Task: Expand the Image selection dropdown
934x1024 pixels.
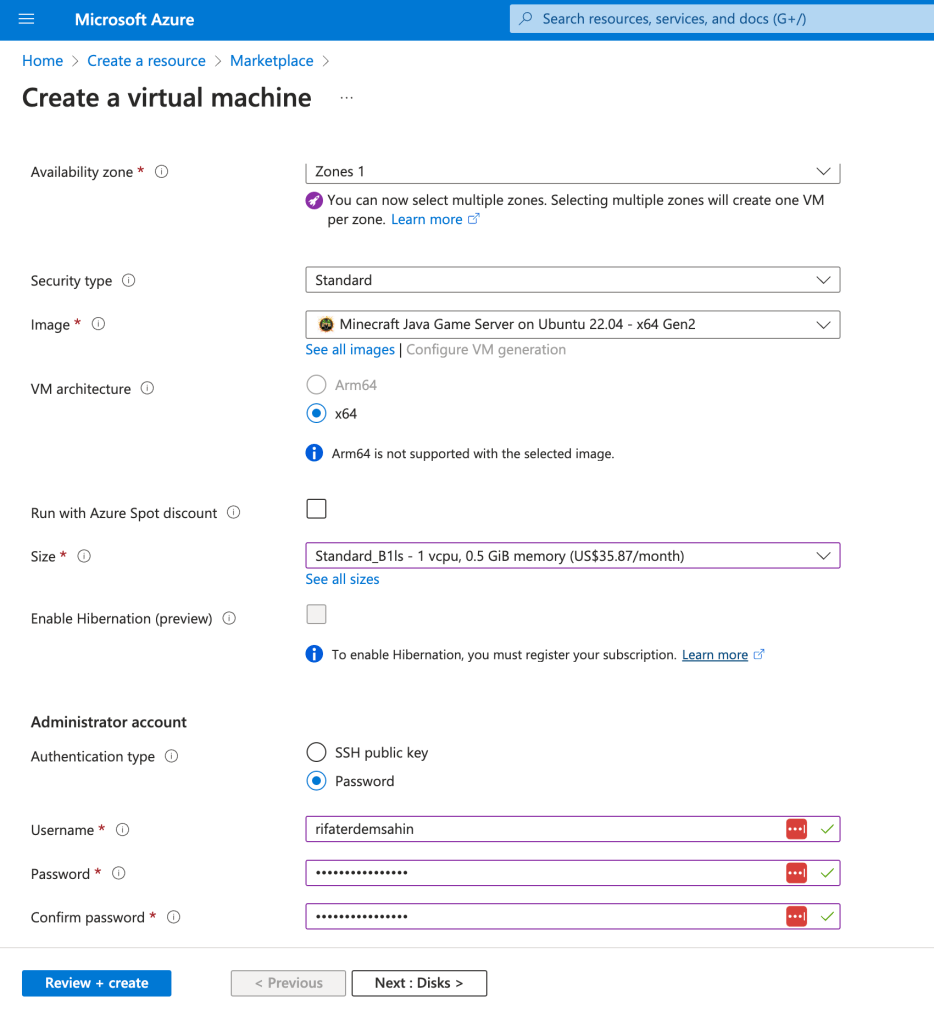Action: pos(573,325)
